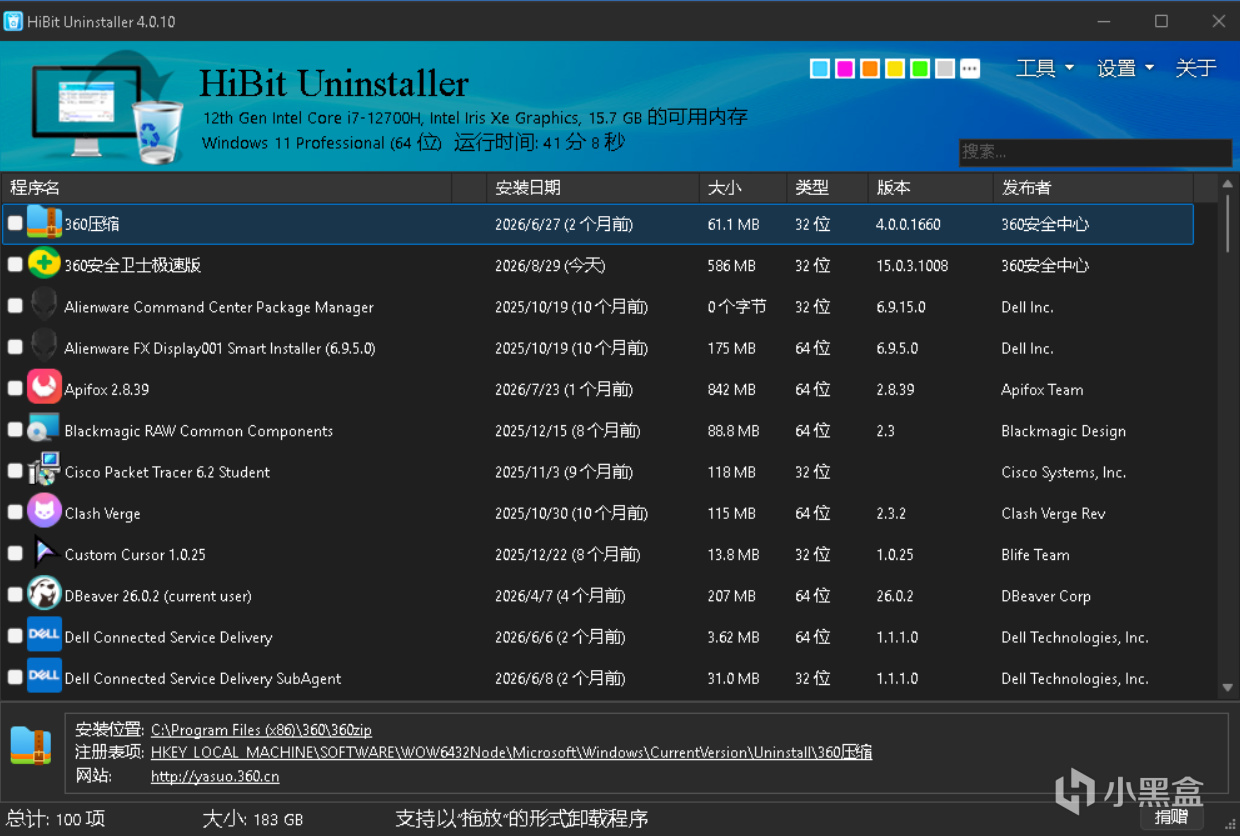
Task: Click the 360安全卫士极速版 green plus icon
Action: (x=44, y=265)
